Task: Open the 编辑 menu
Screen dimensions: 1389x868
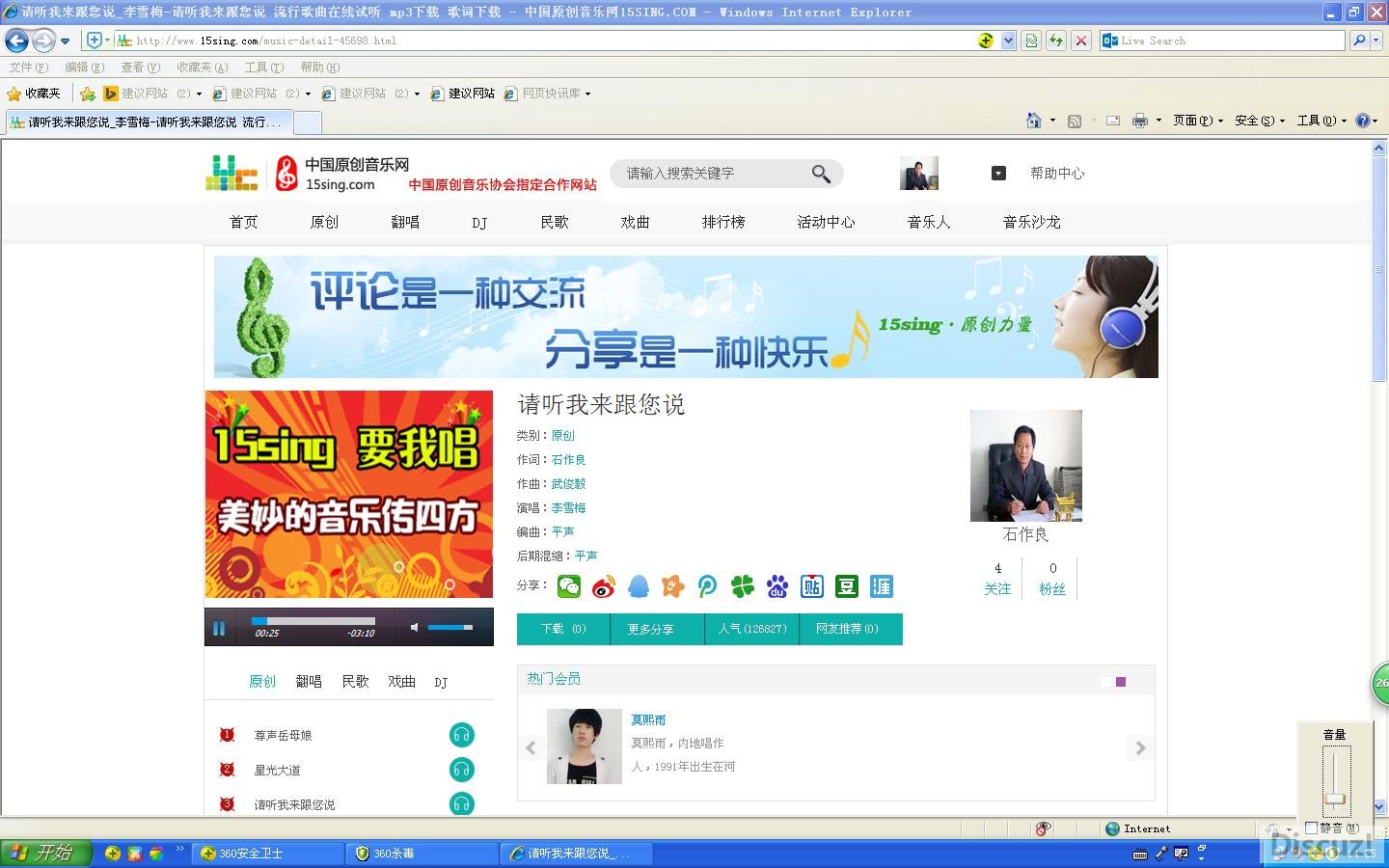Action: [84, 68]
